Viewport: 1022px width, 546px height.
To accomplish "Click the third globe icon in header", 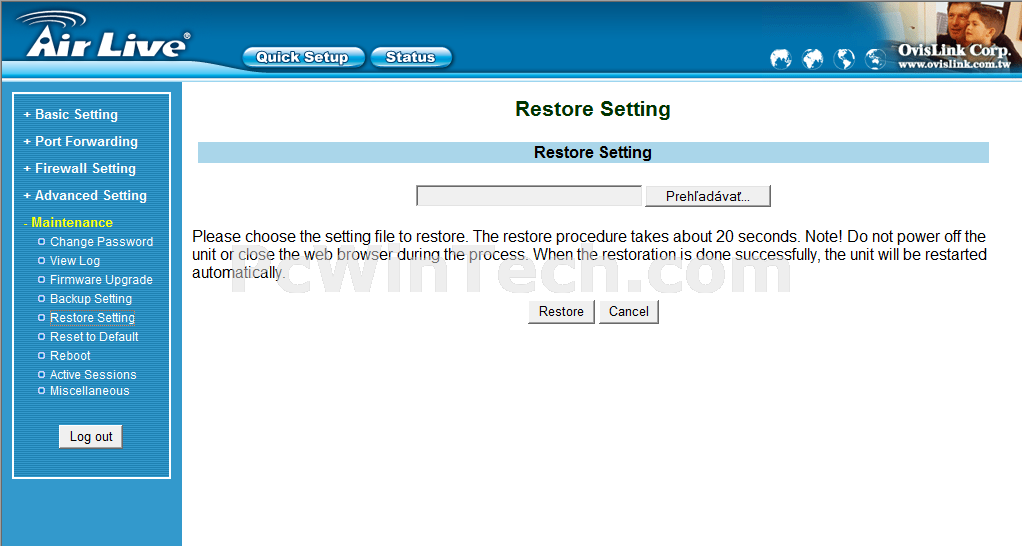I will click(844, 59).
